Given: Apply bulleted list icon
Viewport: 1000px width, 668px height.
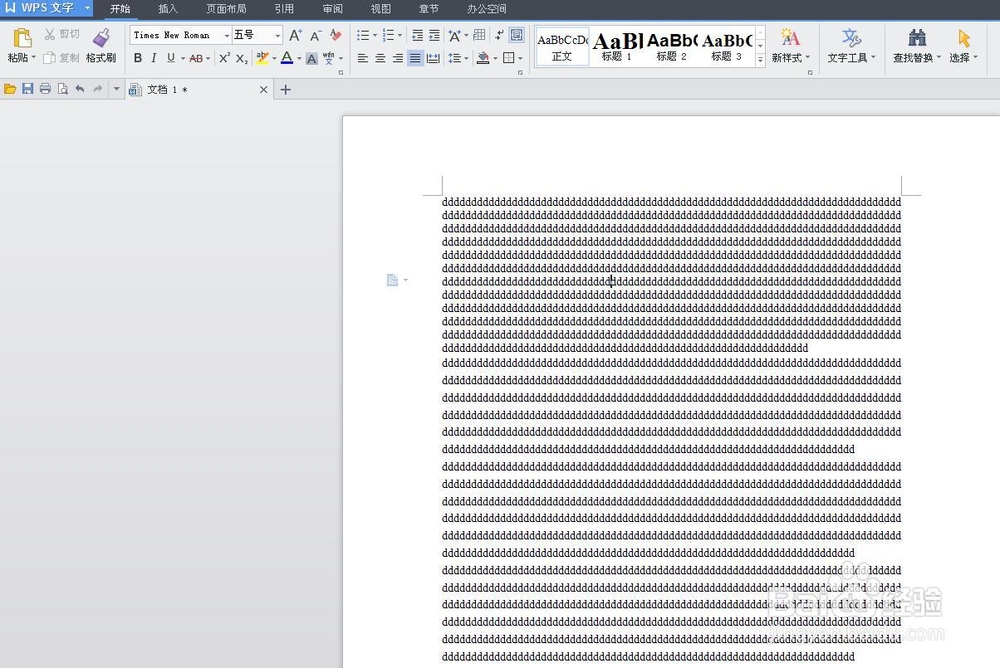Looking at the screenshot, I should point(363,35).
